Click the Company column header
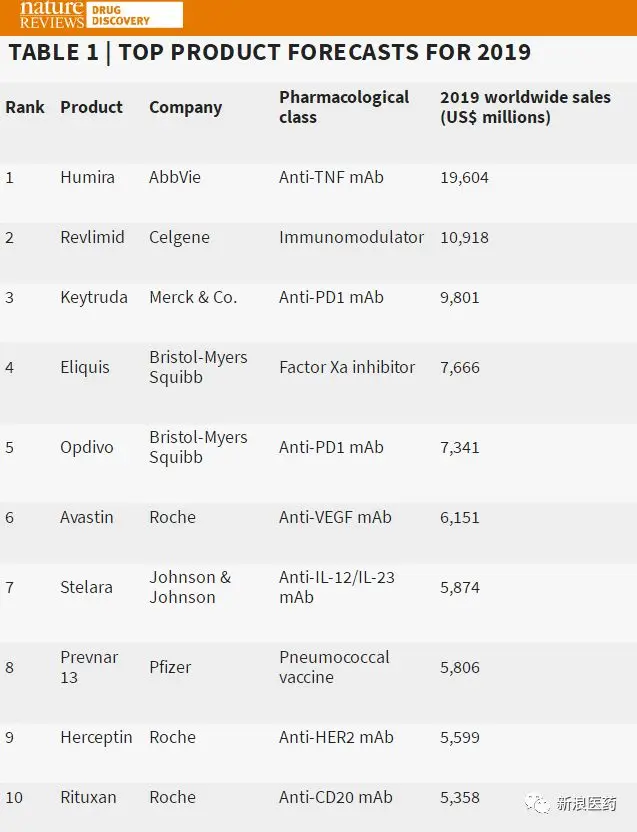 (x=186, y=108)
